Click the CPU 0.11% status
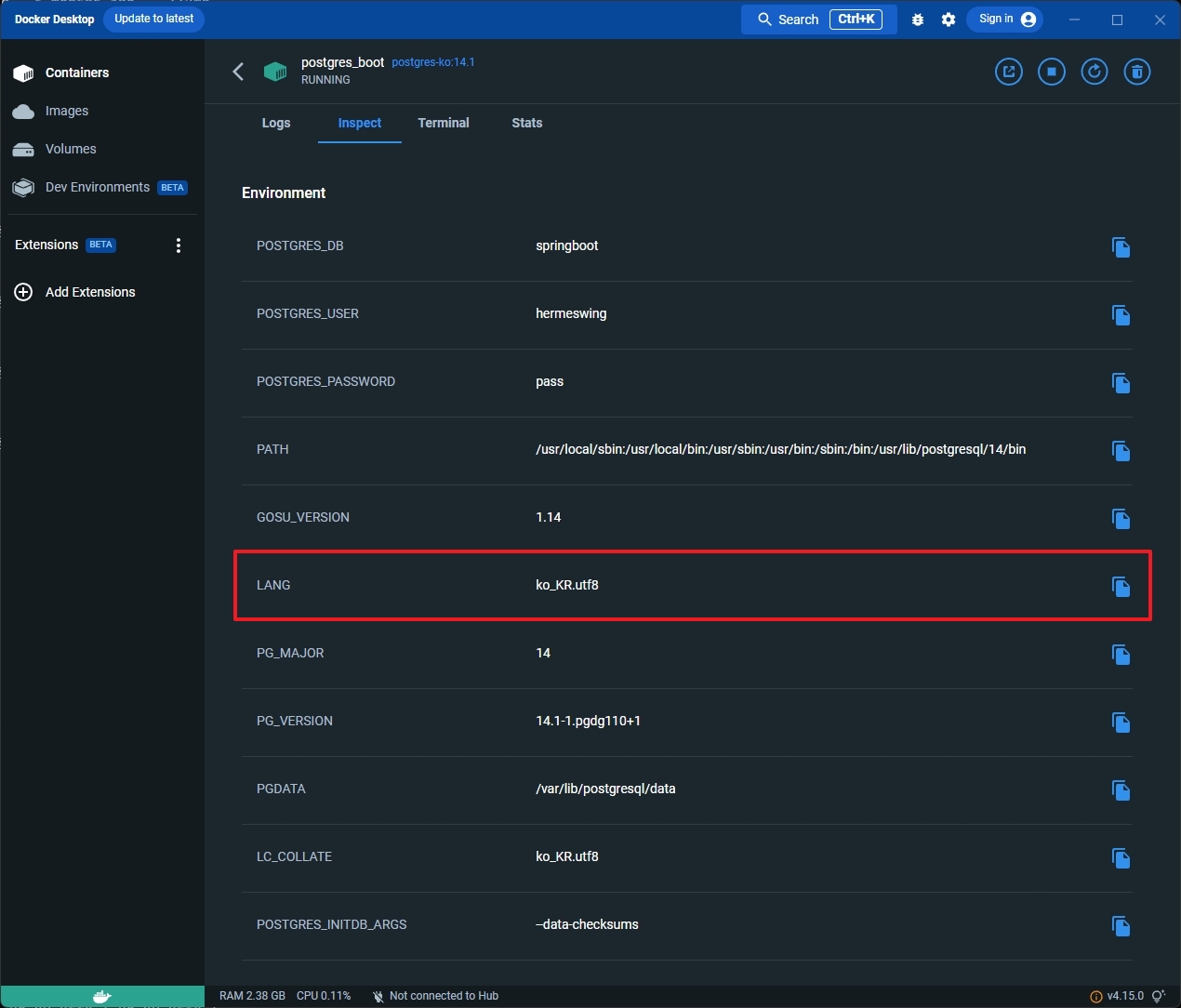Viewport: 1181px width, 1008px height. (x=324, y=996)
